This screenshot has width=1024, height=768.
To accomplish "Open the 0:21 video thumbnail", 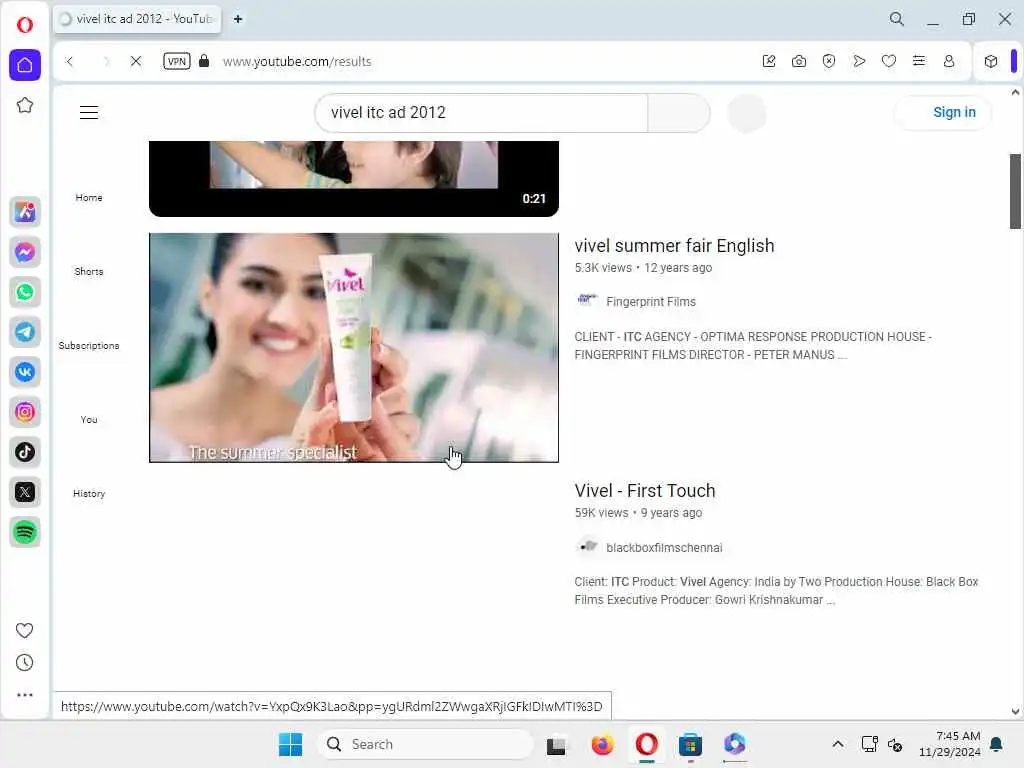I will tap(354, 178).
